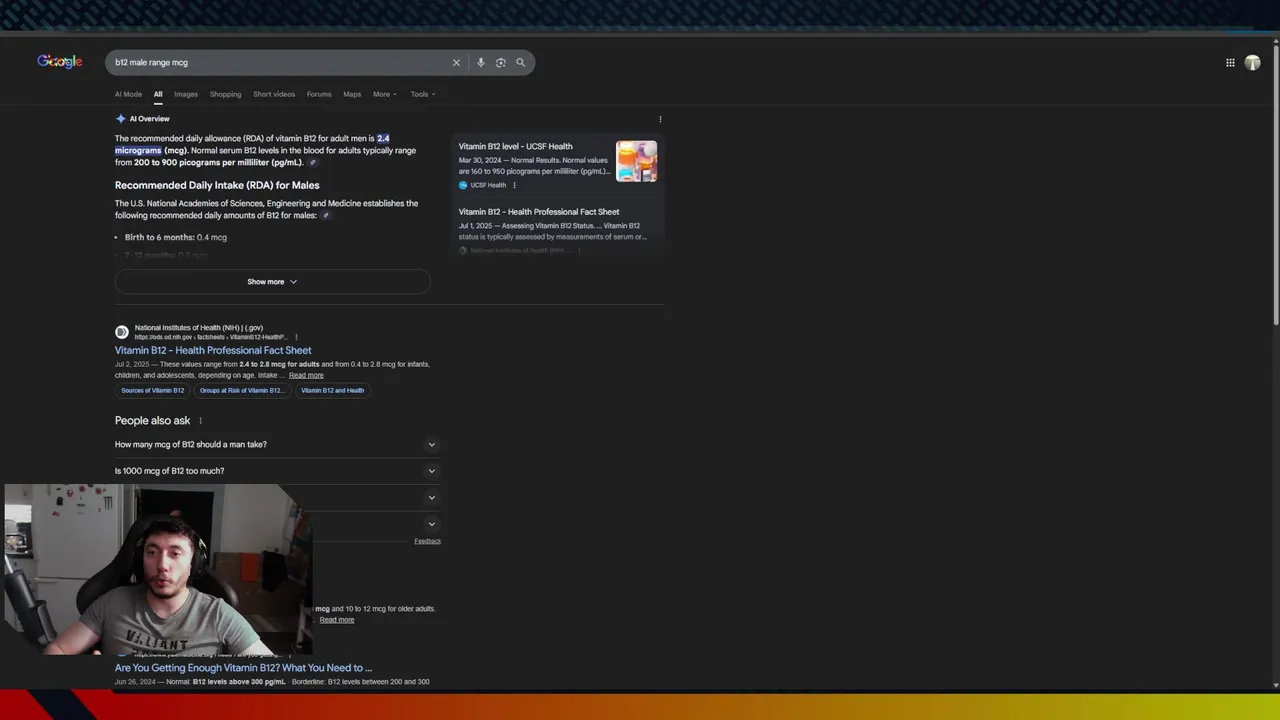
Task: Open the Tools dropdown
Action: [423, 94]
